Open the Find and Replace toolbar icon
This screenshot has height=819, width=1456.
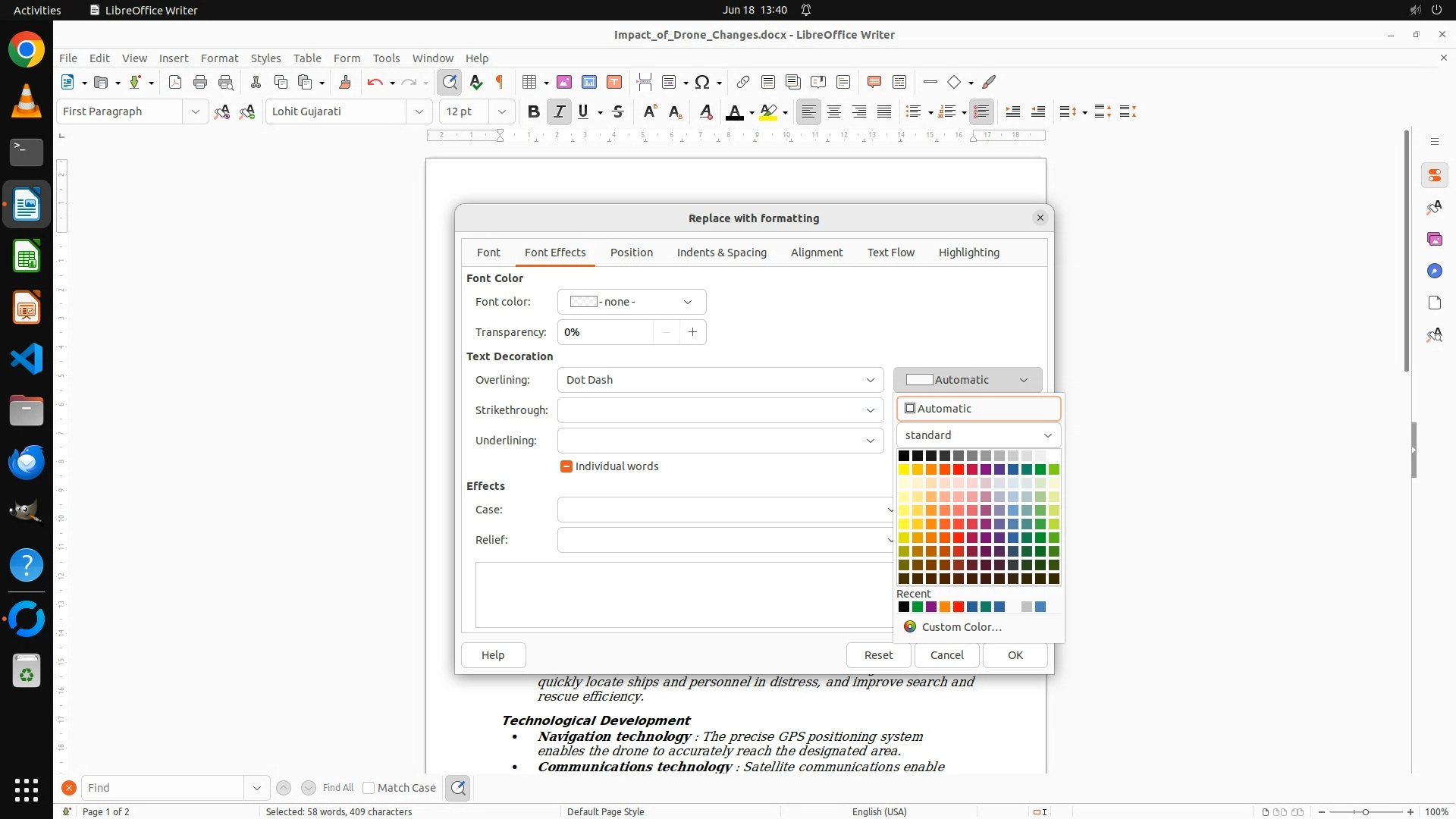point(450,82)
